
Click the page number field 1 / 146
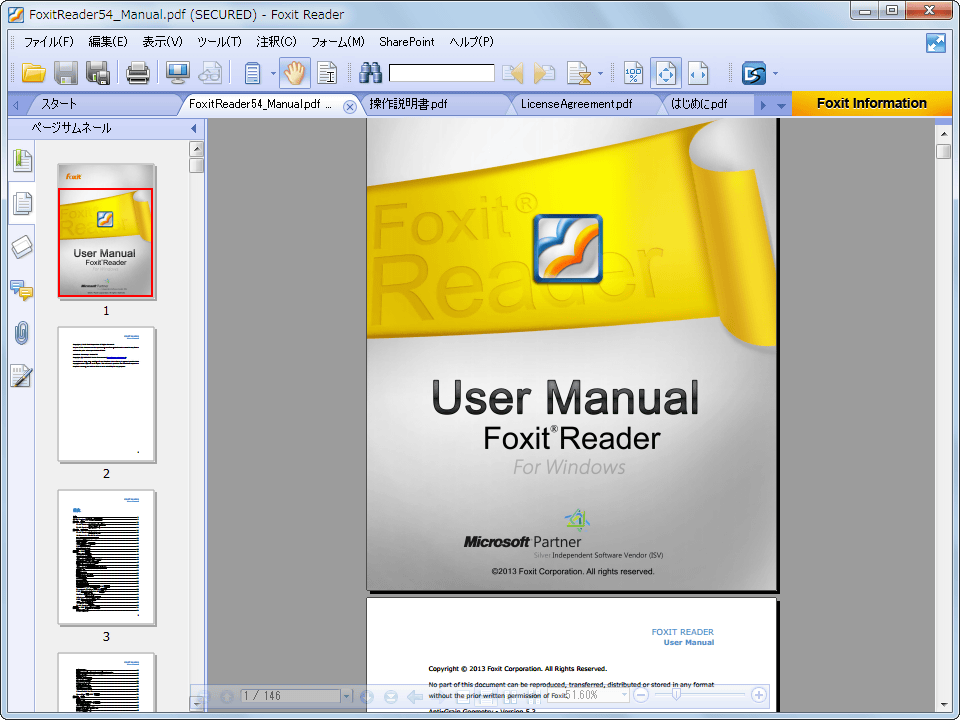pos(291,696)
